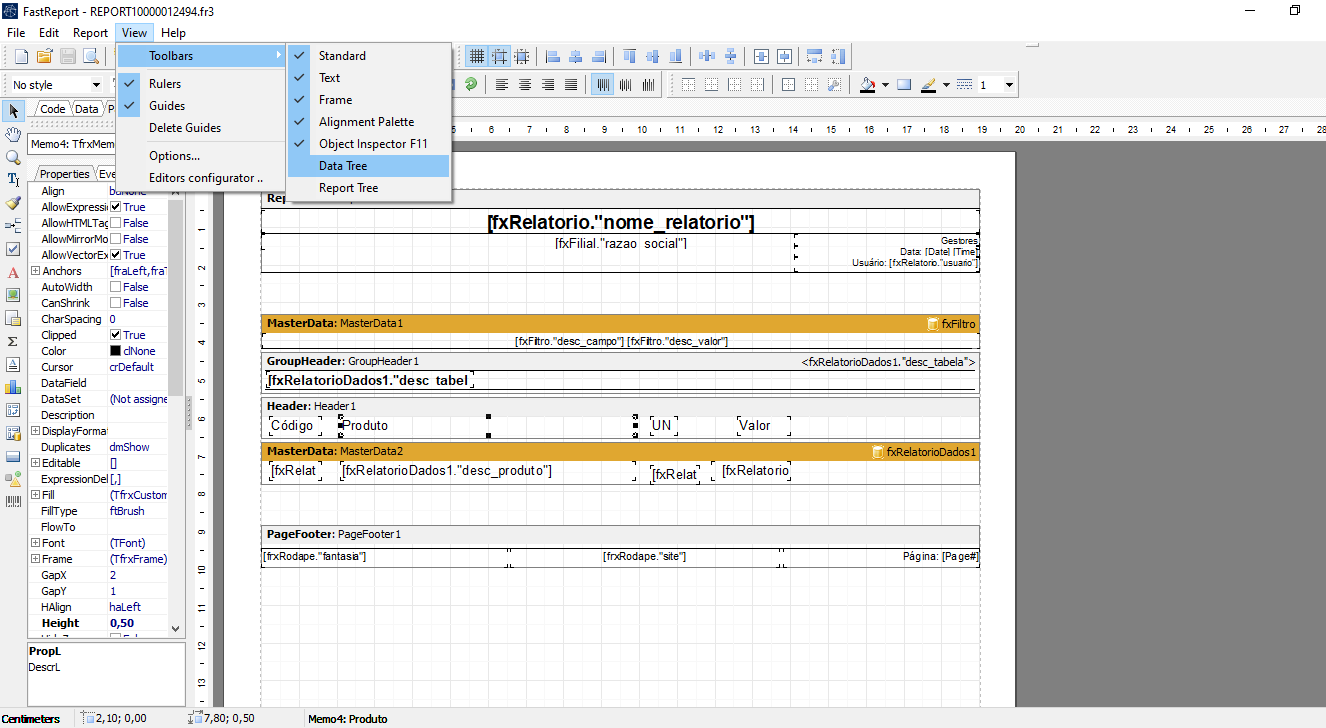Expand the Anchors property node
The height and width of the screenshot is (728, 1326).
point(35,271)
